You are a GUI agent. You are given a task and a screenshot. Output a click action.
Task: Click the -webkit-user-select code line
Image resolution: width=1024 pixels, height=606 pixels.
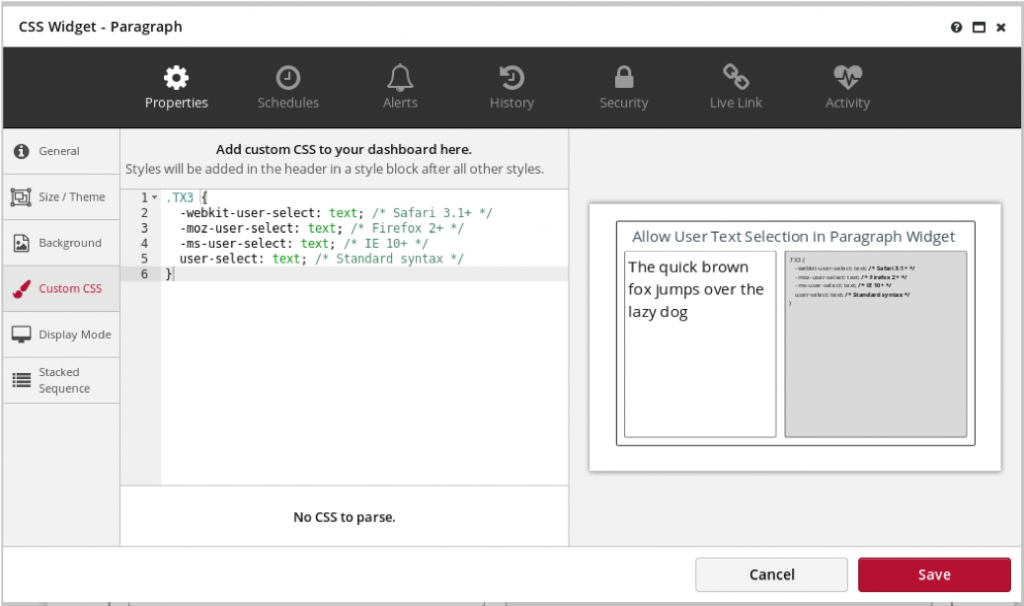[x=336, y=213]
